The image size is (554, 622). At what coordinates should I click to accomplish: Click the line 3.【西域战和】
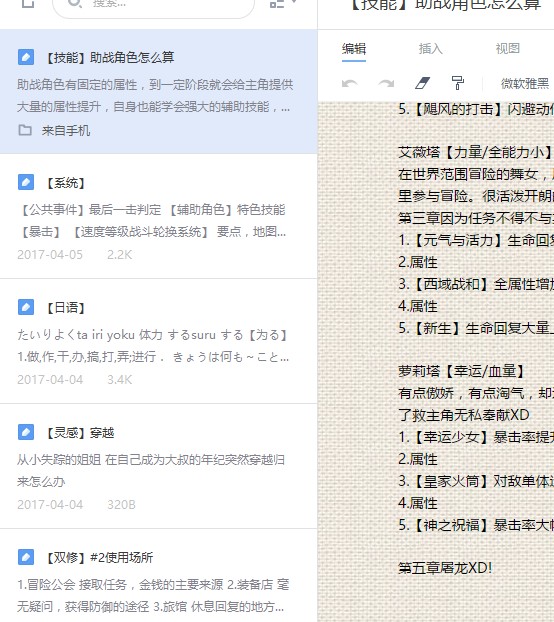click(476, 284)
